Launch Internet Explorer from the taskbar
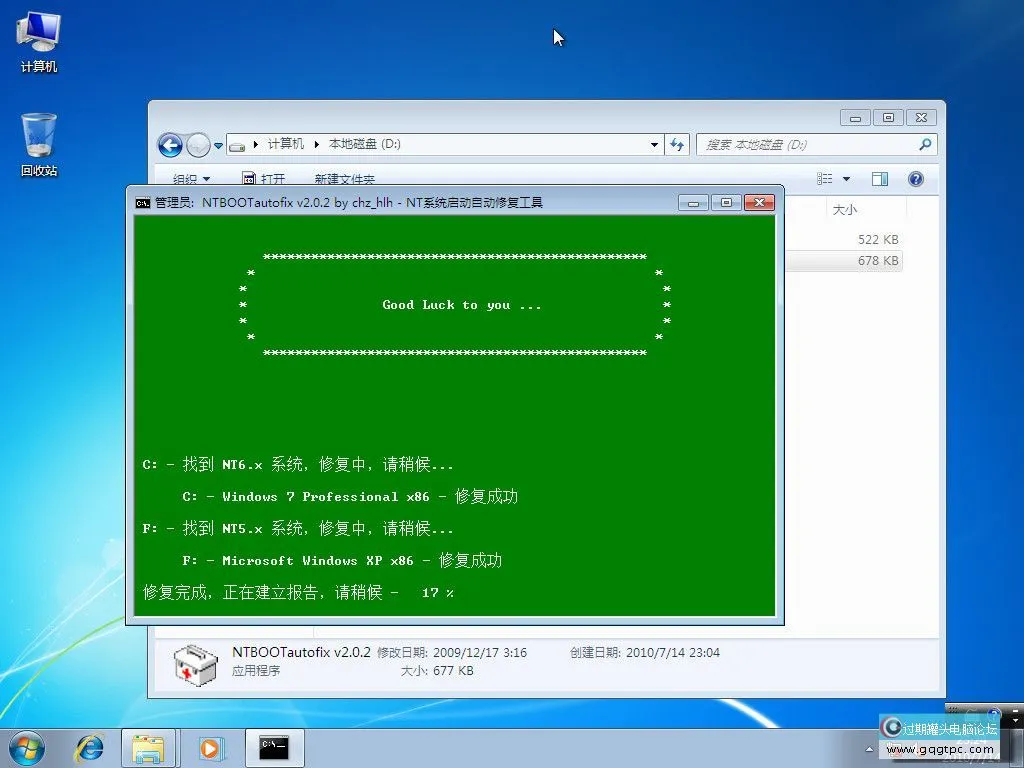1024x768 pixels. [x=89, y=747]
